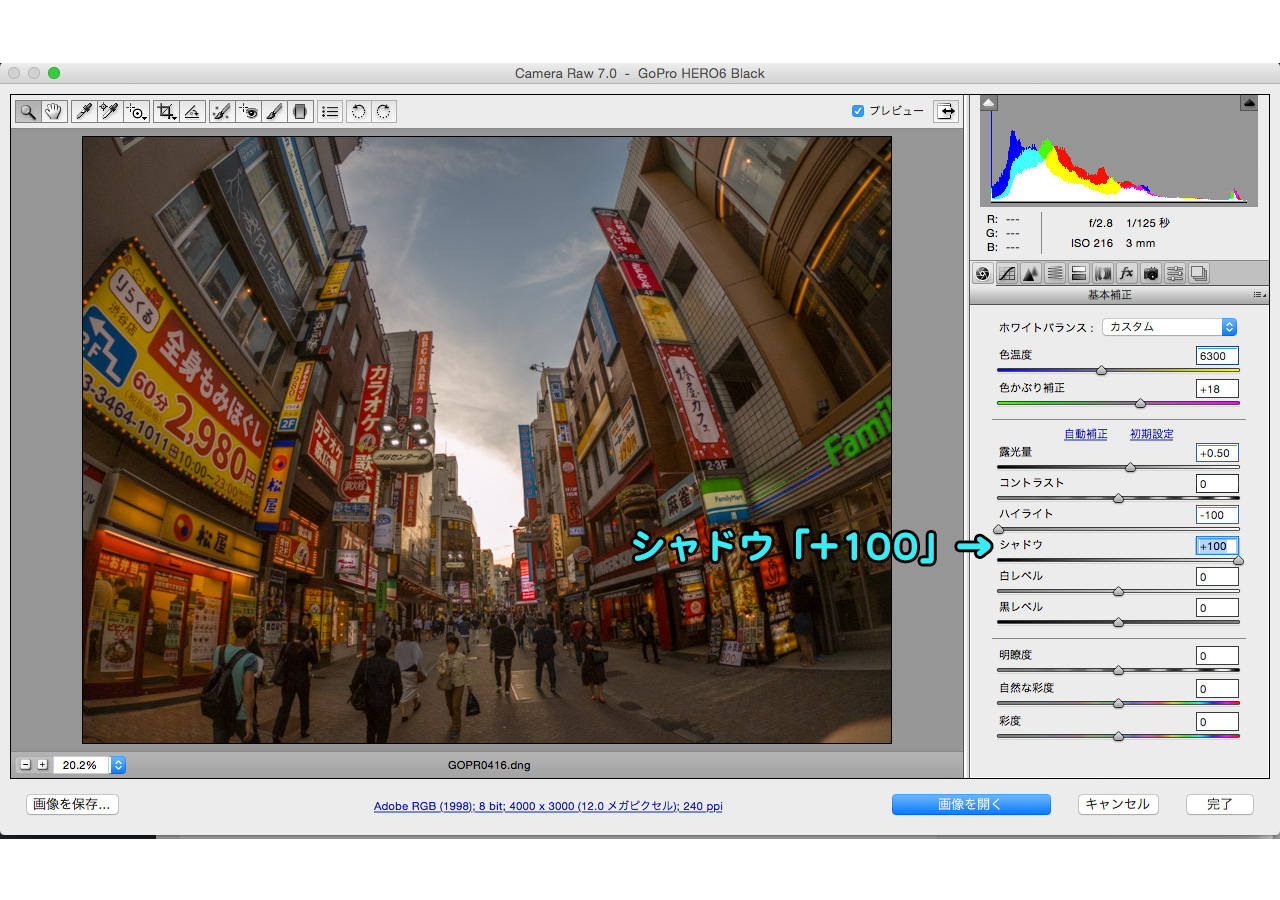Viewport: 1280px width, 900px height.
Task: Switch to the Tone Curve tab
Action: (x=1007, y=273)
